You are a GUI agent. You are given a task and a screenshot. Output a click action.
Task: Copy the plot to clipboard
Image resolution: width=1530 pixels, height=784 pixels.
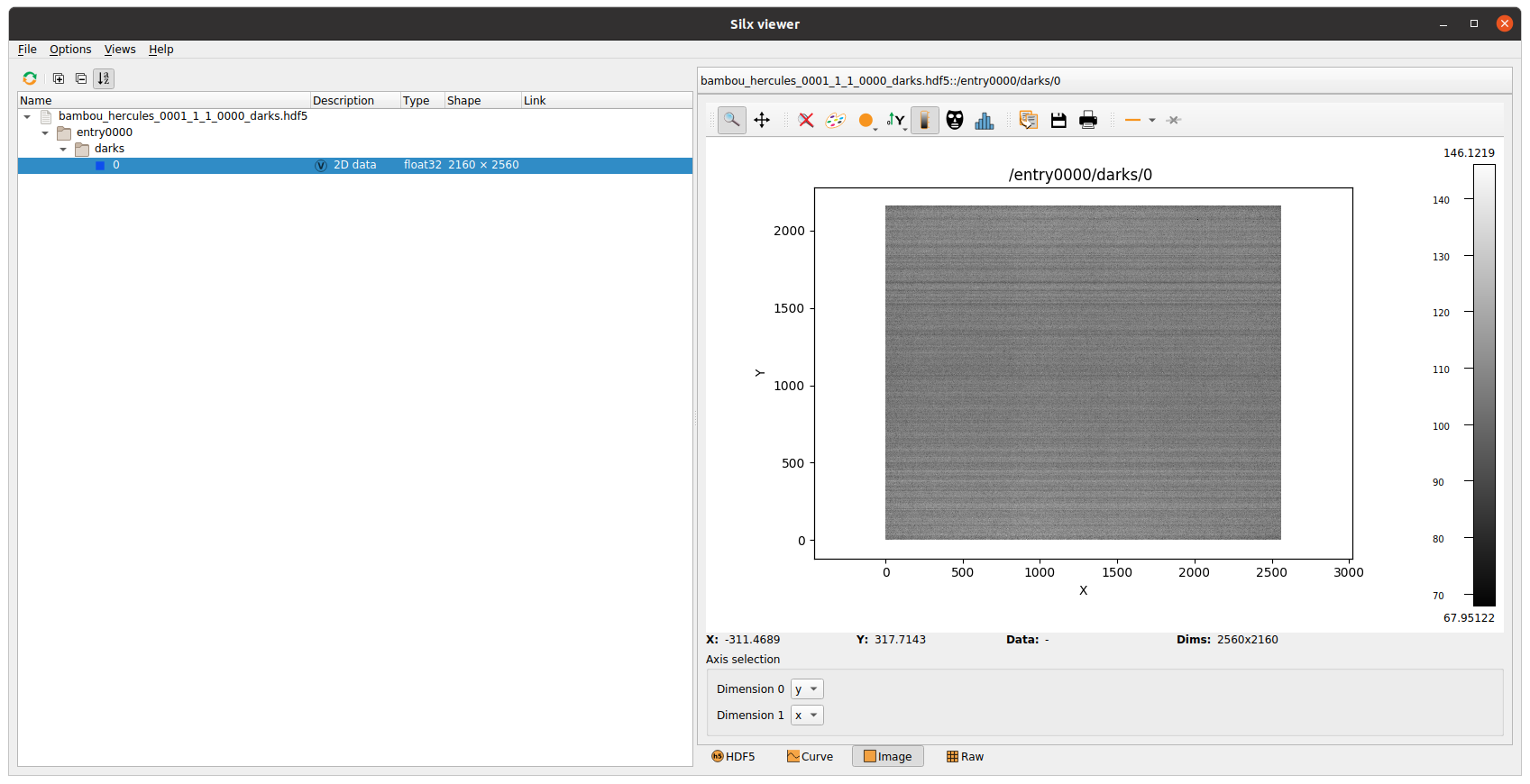pyautogui.click(x=1029, y=120)
